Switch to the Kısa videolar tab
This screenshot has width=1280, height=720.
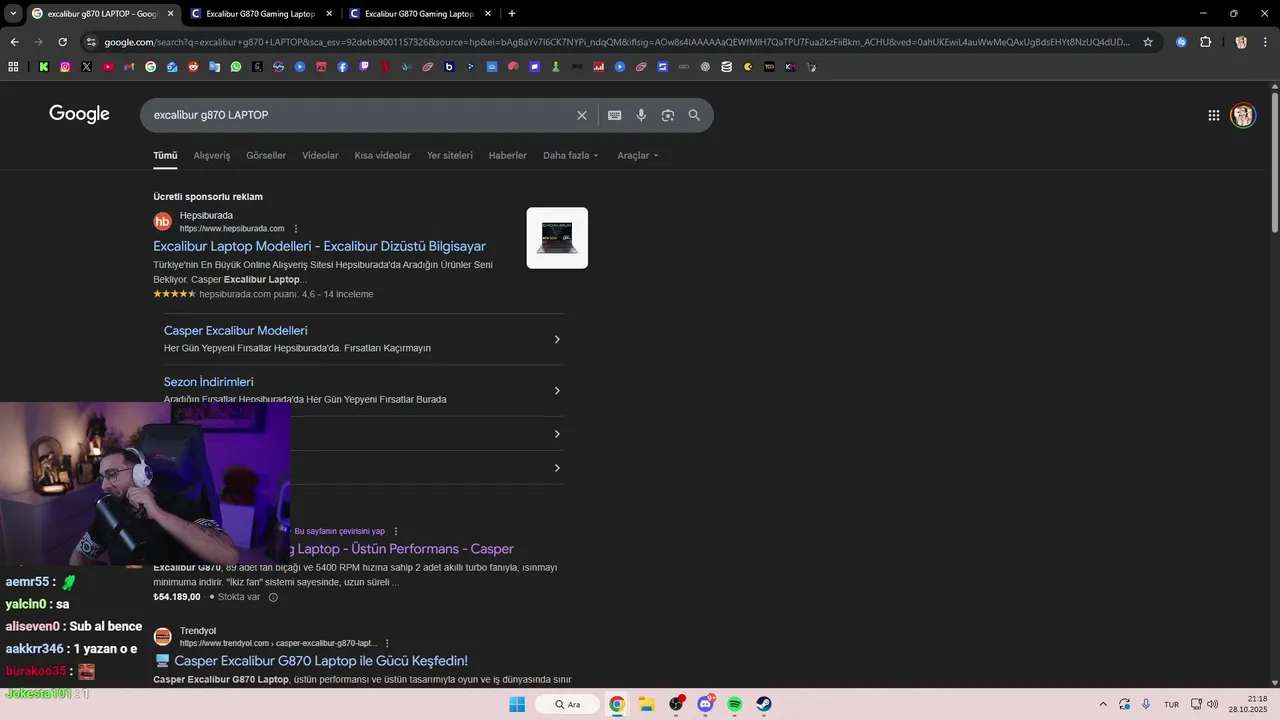click(382, 155)
